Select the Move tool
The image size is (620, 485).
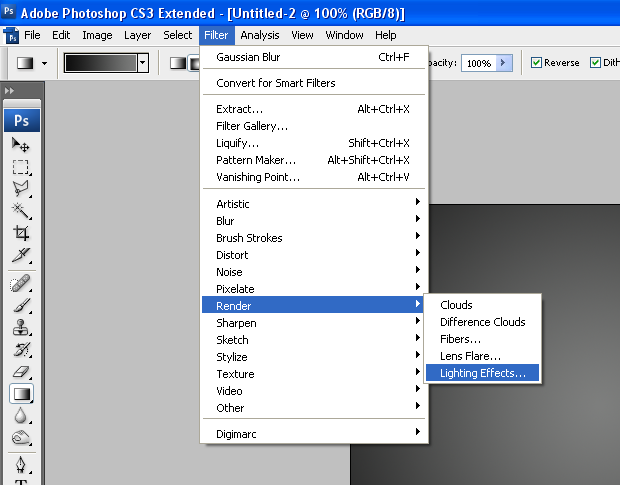tap(21, 145)
